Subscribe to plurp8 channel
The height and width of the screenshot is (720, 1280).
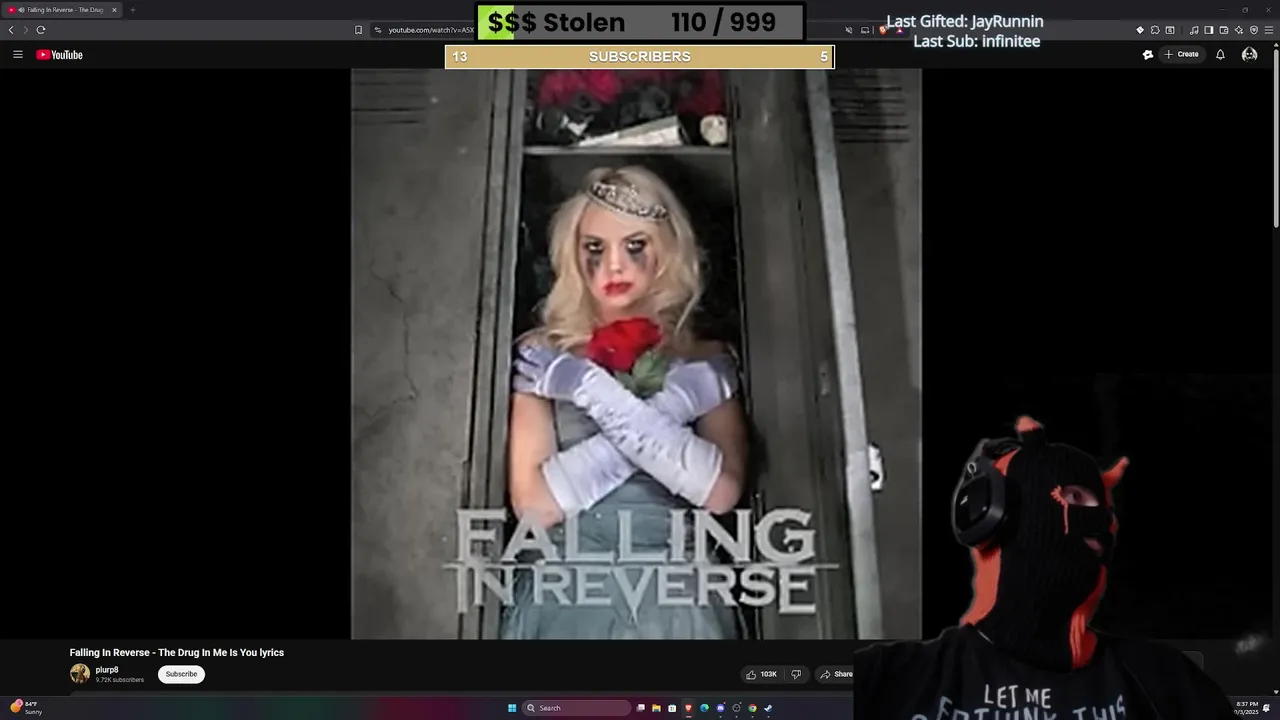pyautogui.click(x=181, y=674)
